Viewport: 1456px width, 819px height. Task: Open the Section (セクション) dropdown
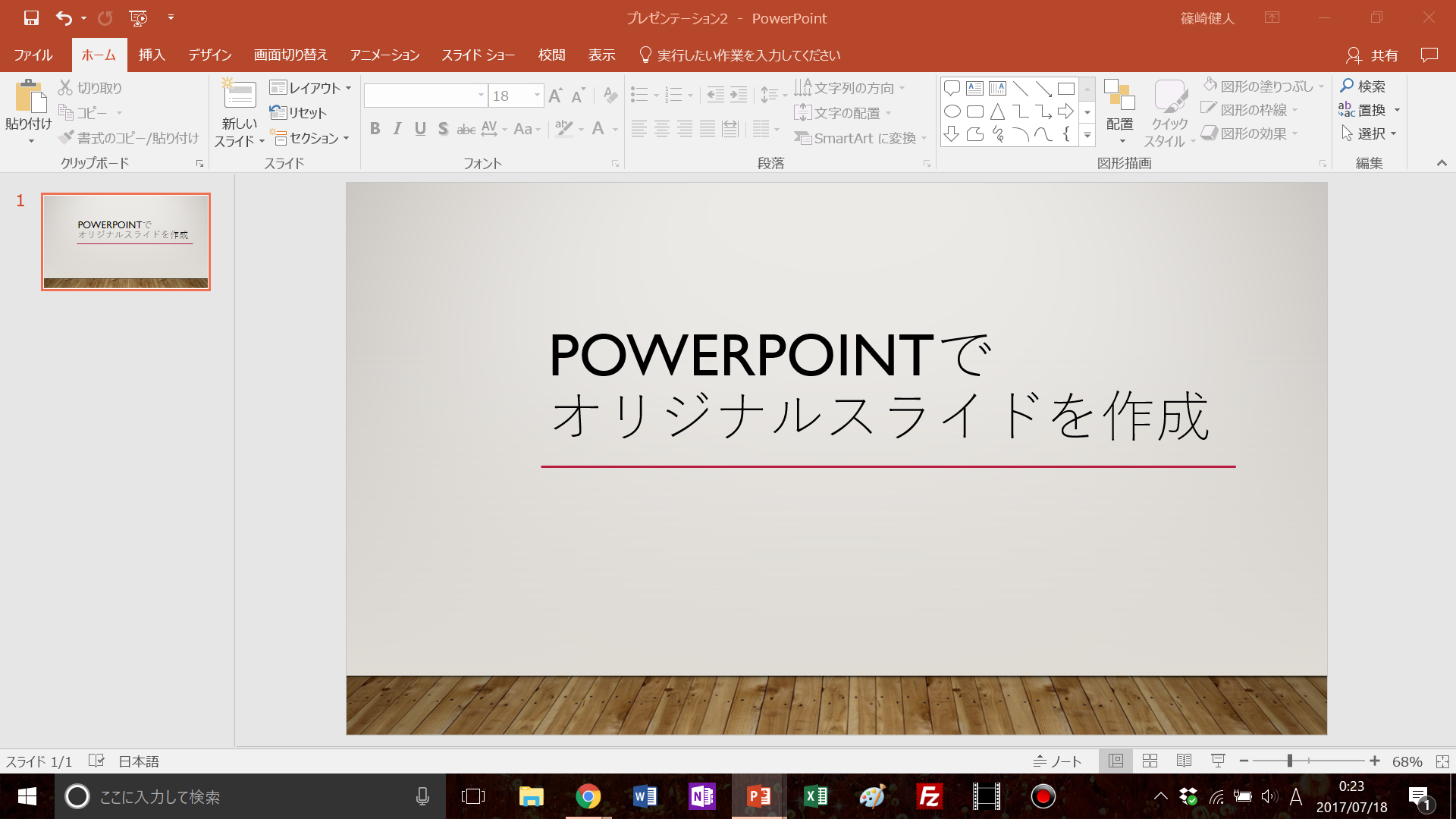(x=311, y=138)
